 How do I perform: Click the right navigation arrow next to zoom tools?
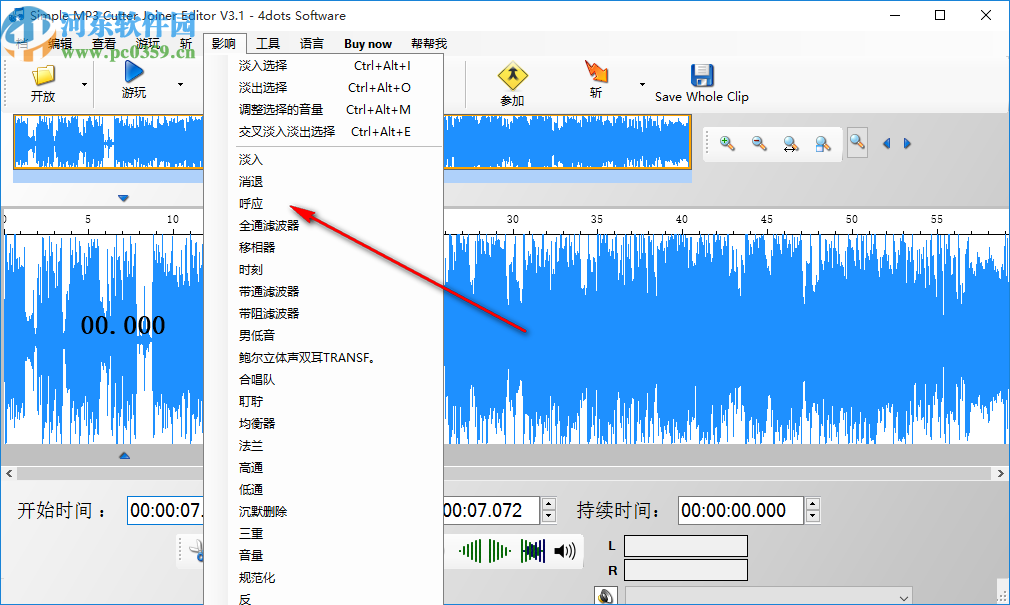pyautogui.click(x=908, y=143)
